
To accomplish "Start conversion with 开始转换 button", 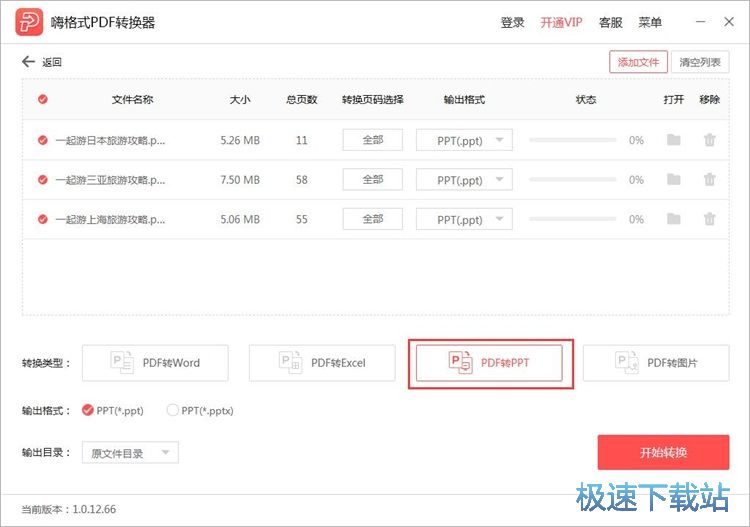I will [x=663, y=452].
